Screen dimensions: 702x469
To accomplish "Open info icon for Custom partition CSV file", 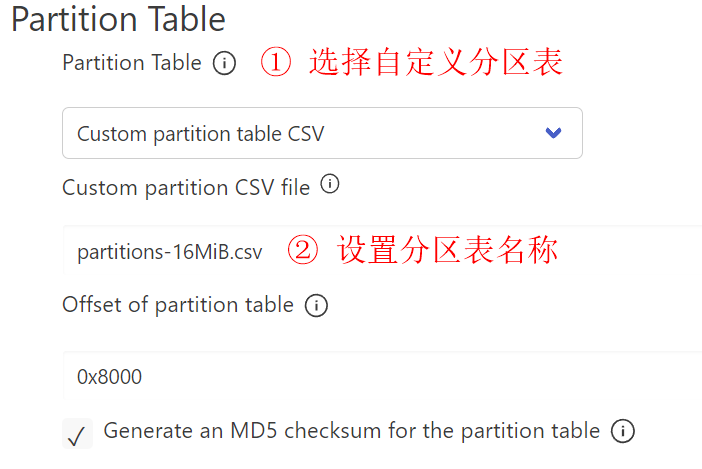I will [x=329, y=185].
